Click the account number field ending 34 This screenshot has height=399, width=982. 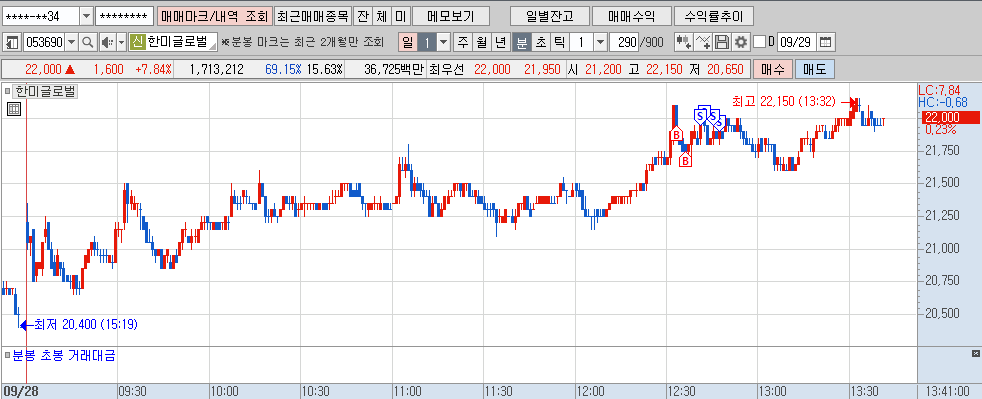(x=41, y=16)
